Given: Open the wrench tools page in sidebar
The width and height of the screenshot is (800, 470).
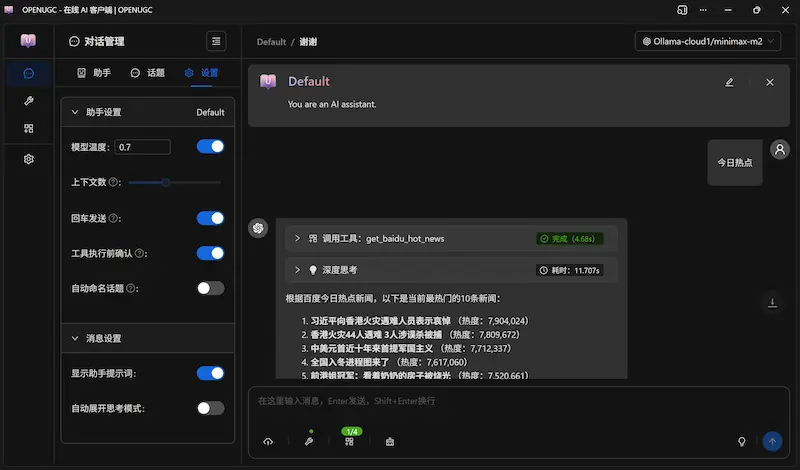Looking at the screenshot, I should click(x=29, y=101).
